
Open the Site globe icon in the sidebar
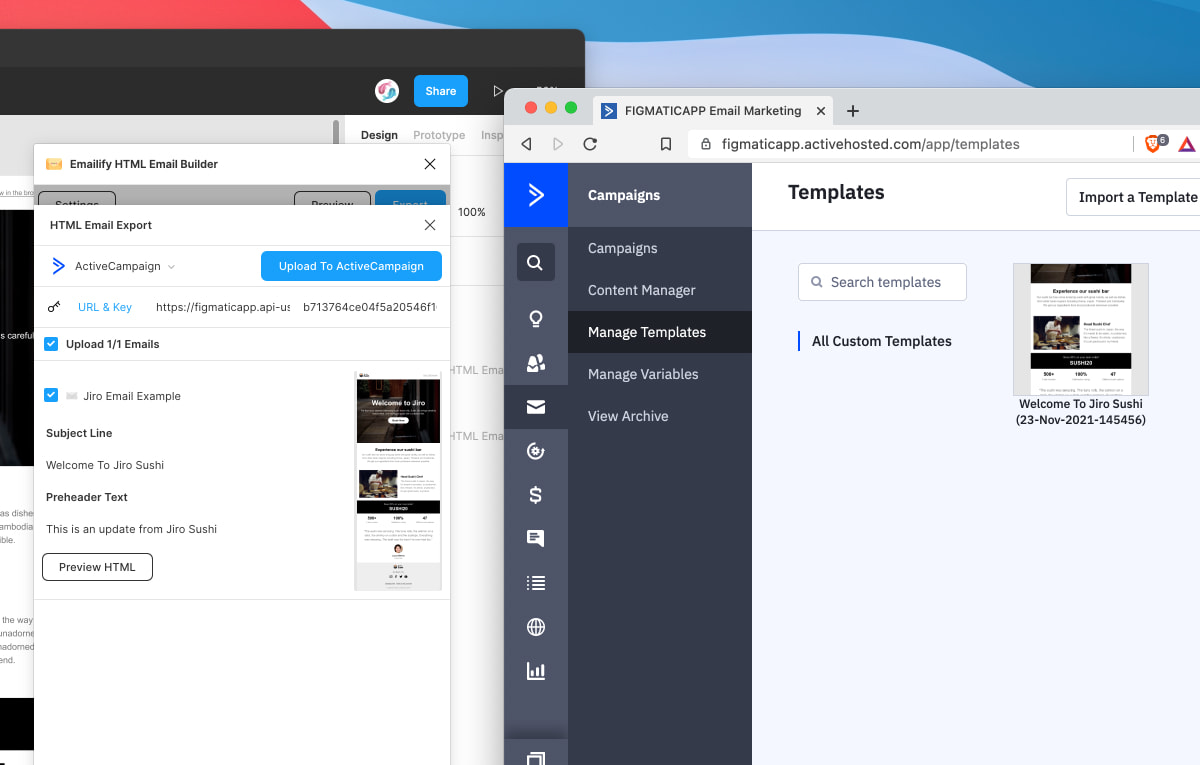[x=536, y=627]
